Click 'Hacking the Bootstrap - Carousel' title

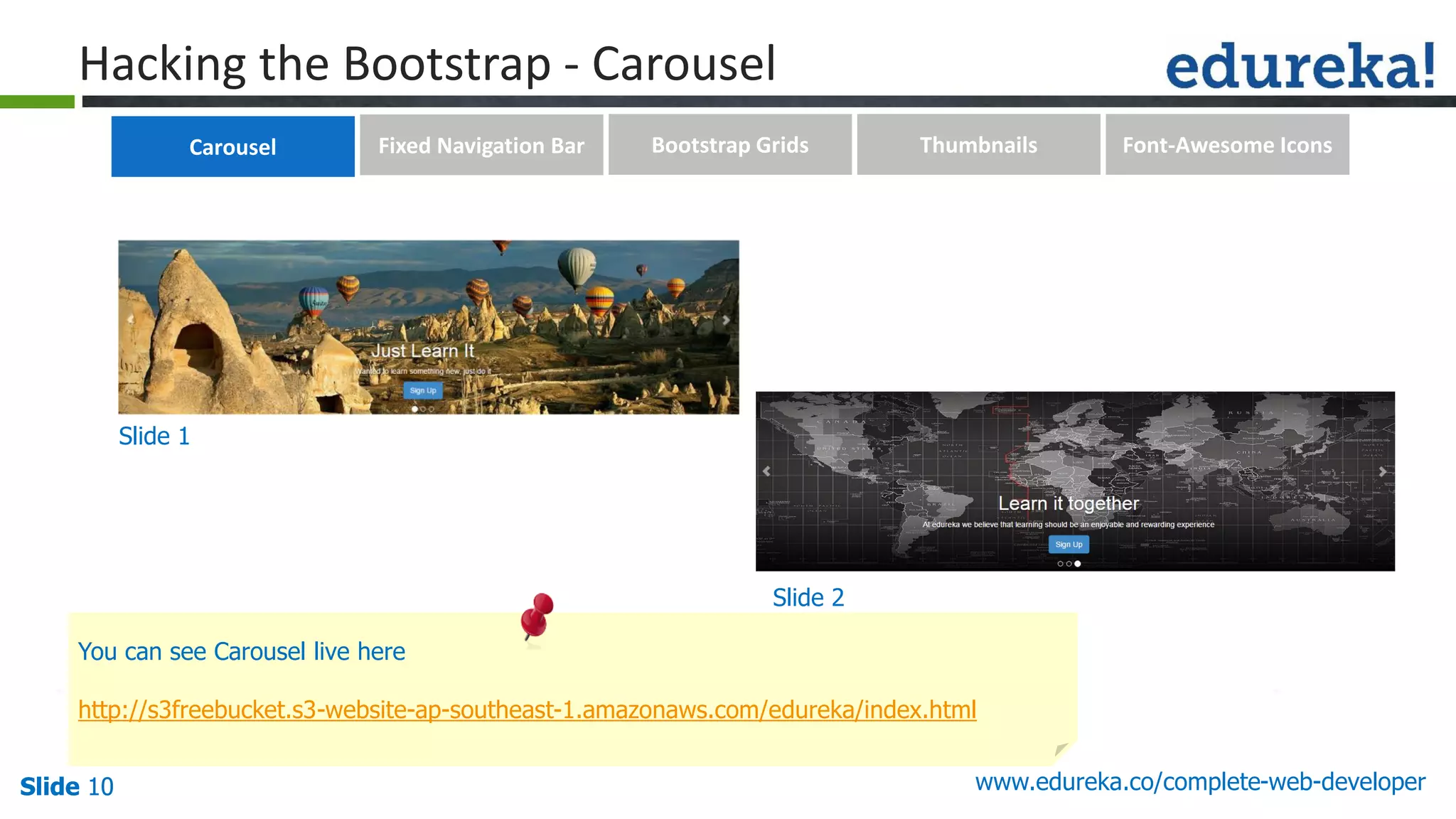tap(427, 64)
